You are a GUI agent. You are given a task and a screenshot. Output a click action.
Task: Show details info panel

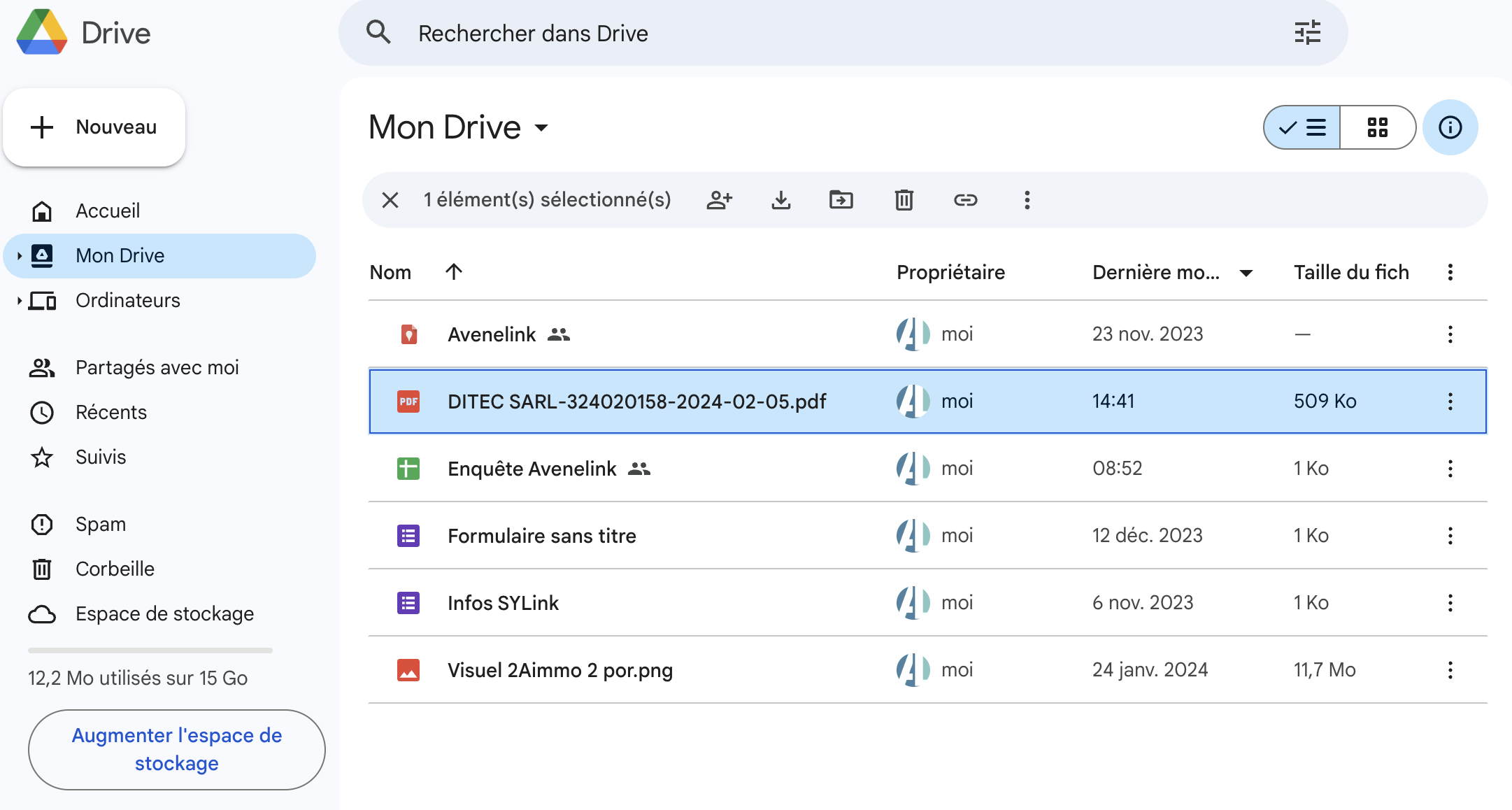pyautogui.click(x=1450, y=127)
